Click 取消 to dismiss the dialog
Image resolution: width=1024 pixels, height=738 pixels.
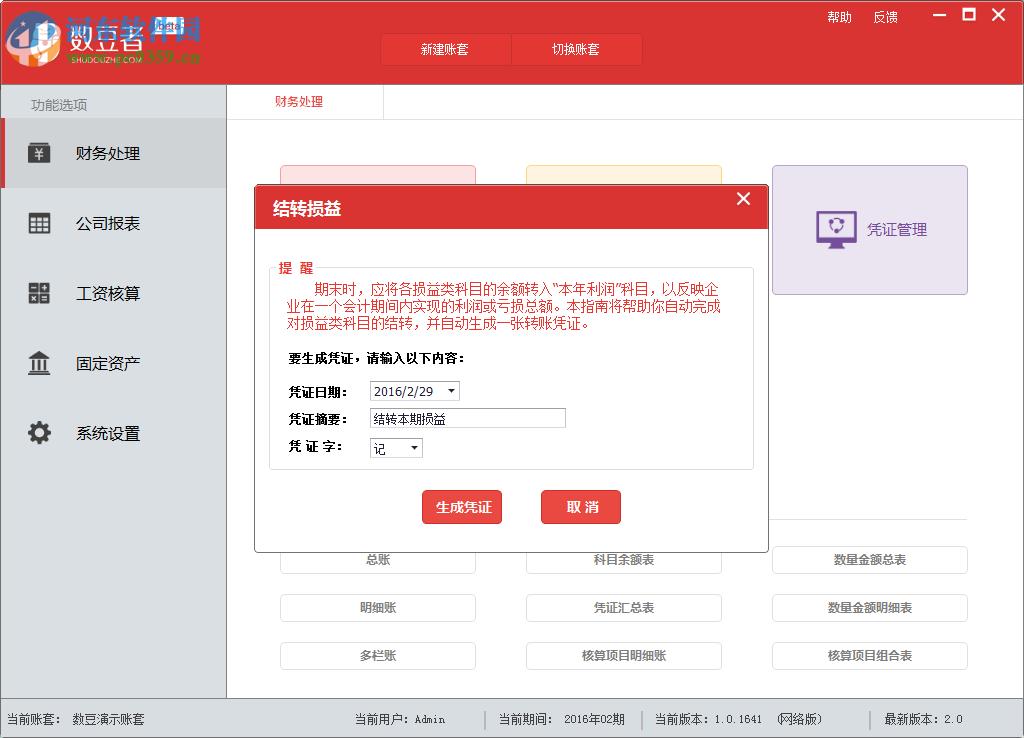click(580, 507)
